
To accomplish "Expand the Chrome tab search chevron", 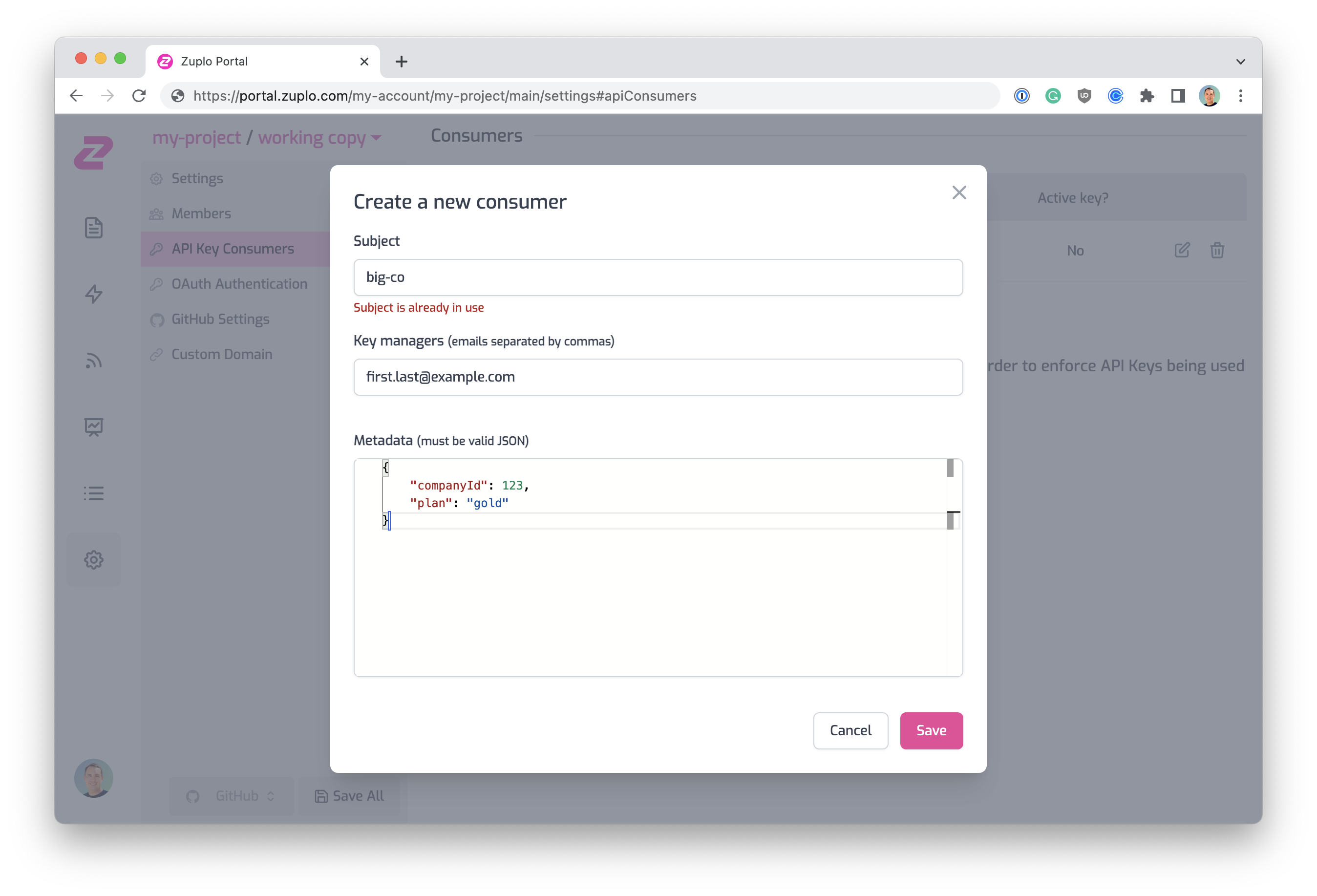I will pyautogui.click(x=1240, y=62).
